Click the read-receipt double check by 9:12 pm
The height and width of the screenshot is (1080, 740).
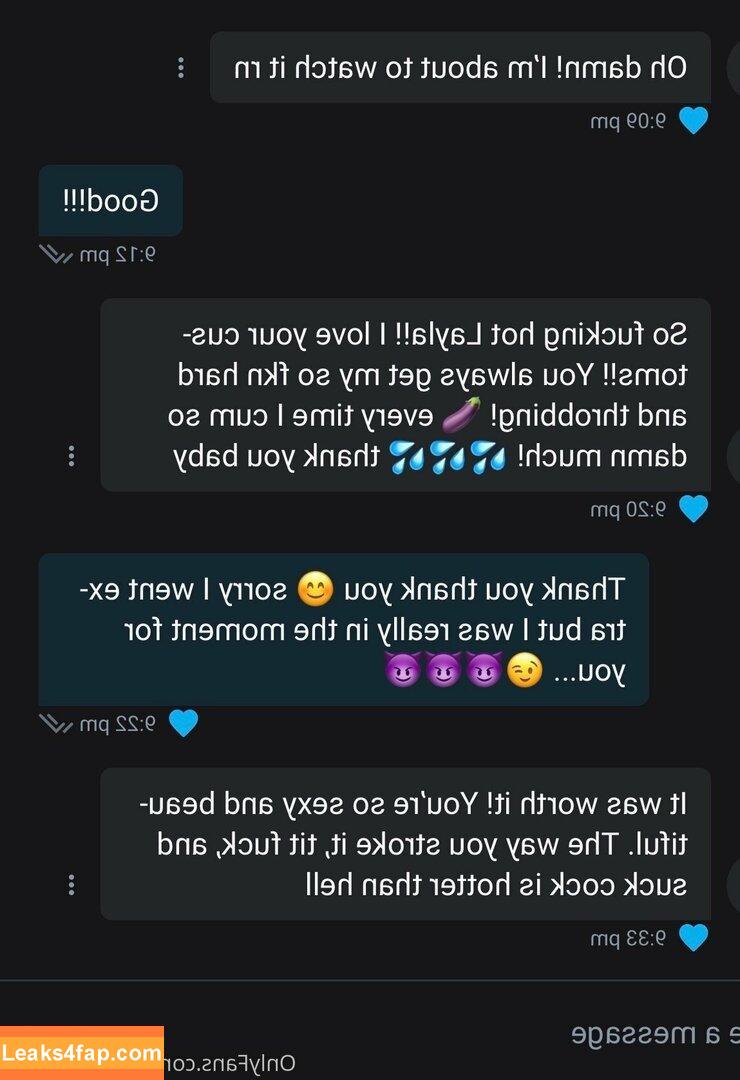point(56,255)
